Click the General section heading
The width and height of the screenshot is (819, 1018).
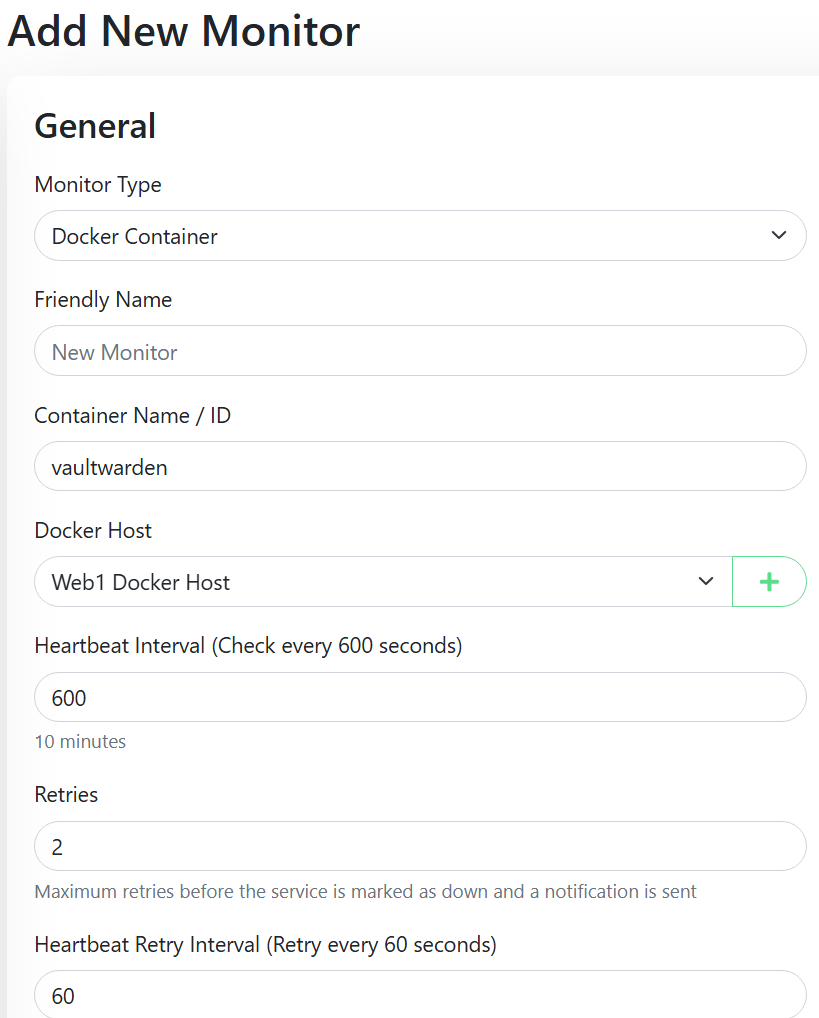coord(95,126)
